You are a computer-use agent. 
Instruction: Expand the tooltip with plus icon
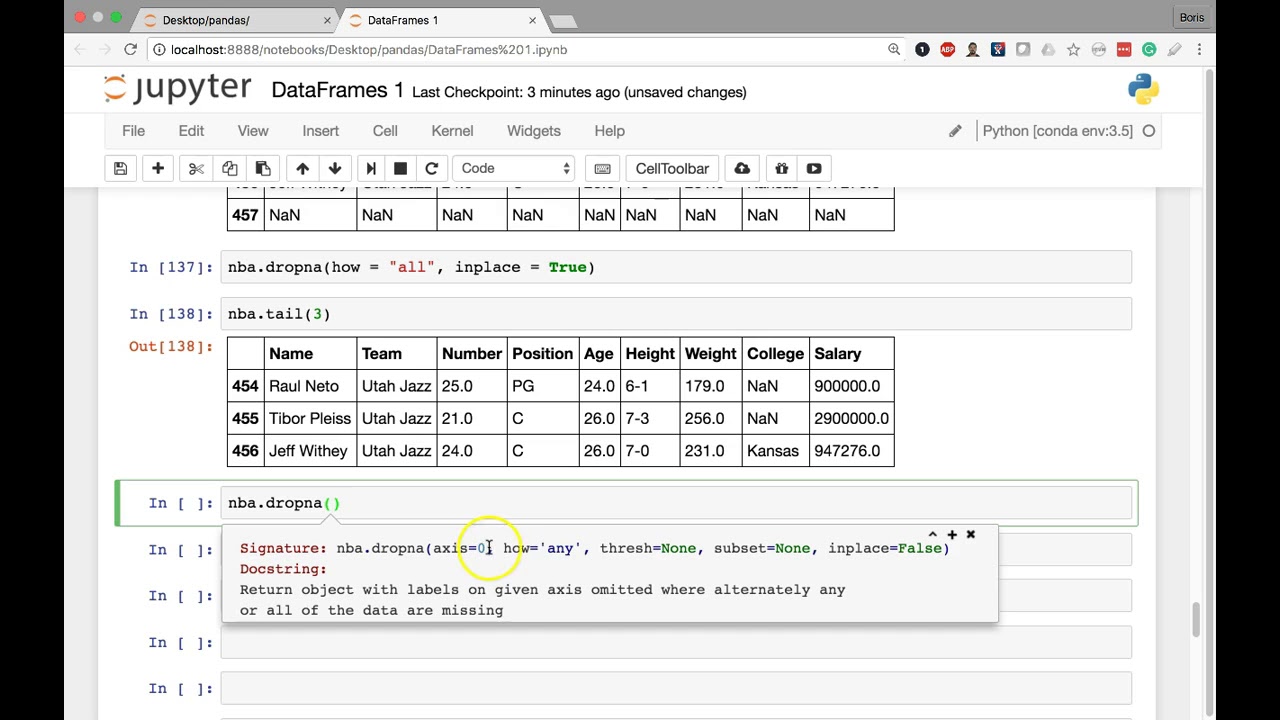(x=952, y=535)
